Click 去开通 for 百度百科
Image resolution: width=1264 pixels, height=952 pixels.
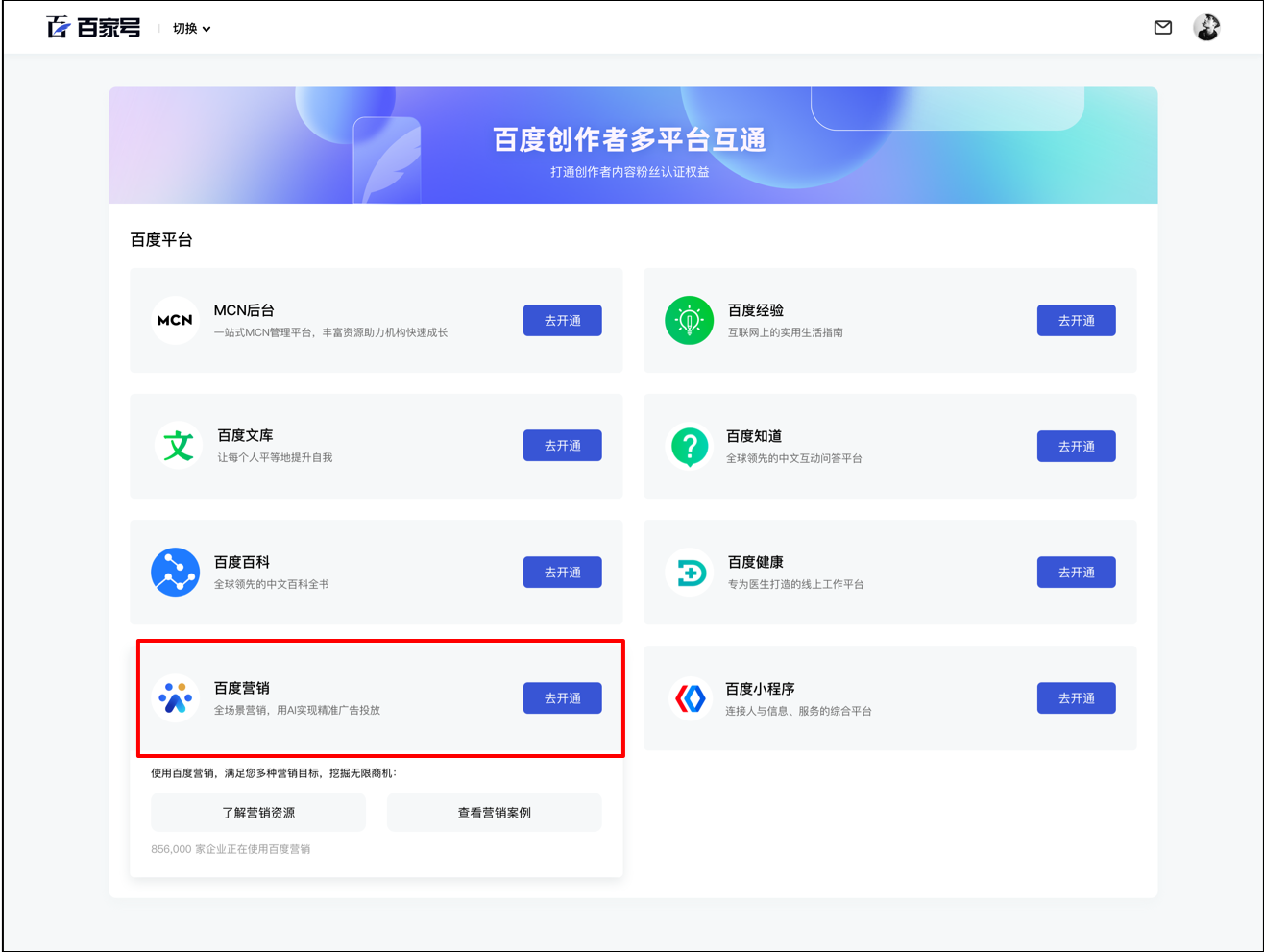pos(563,573)
